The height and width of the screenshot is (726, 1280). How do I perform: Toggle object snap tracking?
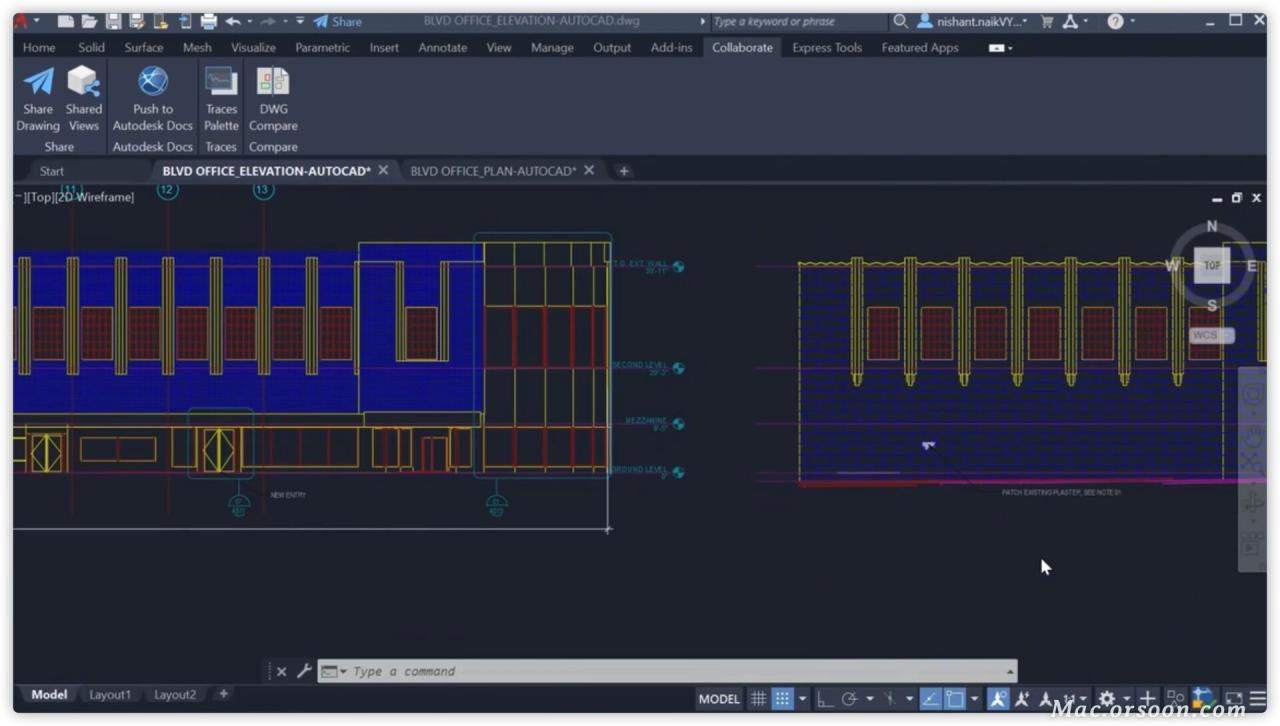click(x=931, y=698)
